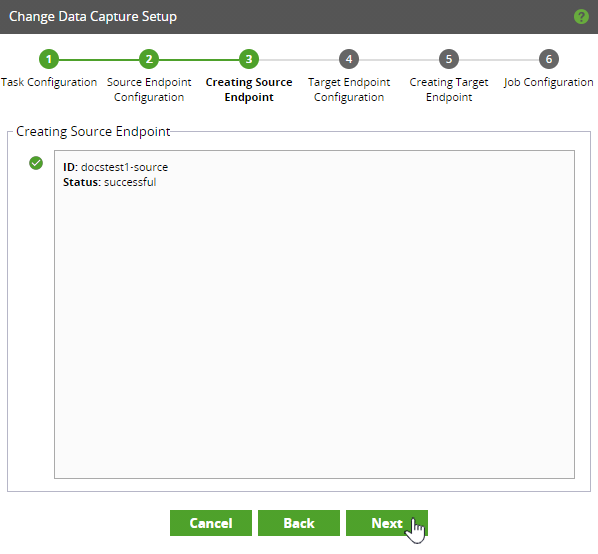This screenshot has width=598, height=554.
Task: Select Creating Target Endpoint step label
Action: (448, 90)
